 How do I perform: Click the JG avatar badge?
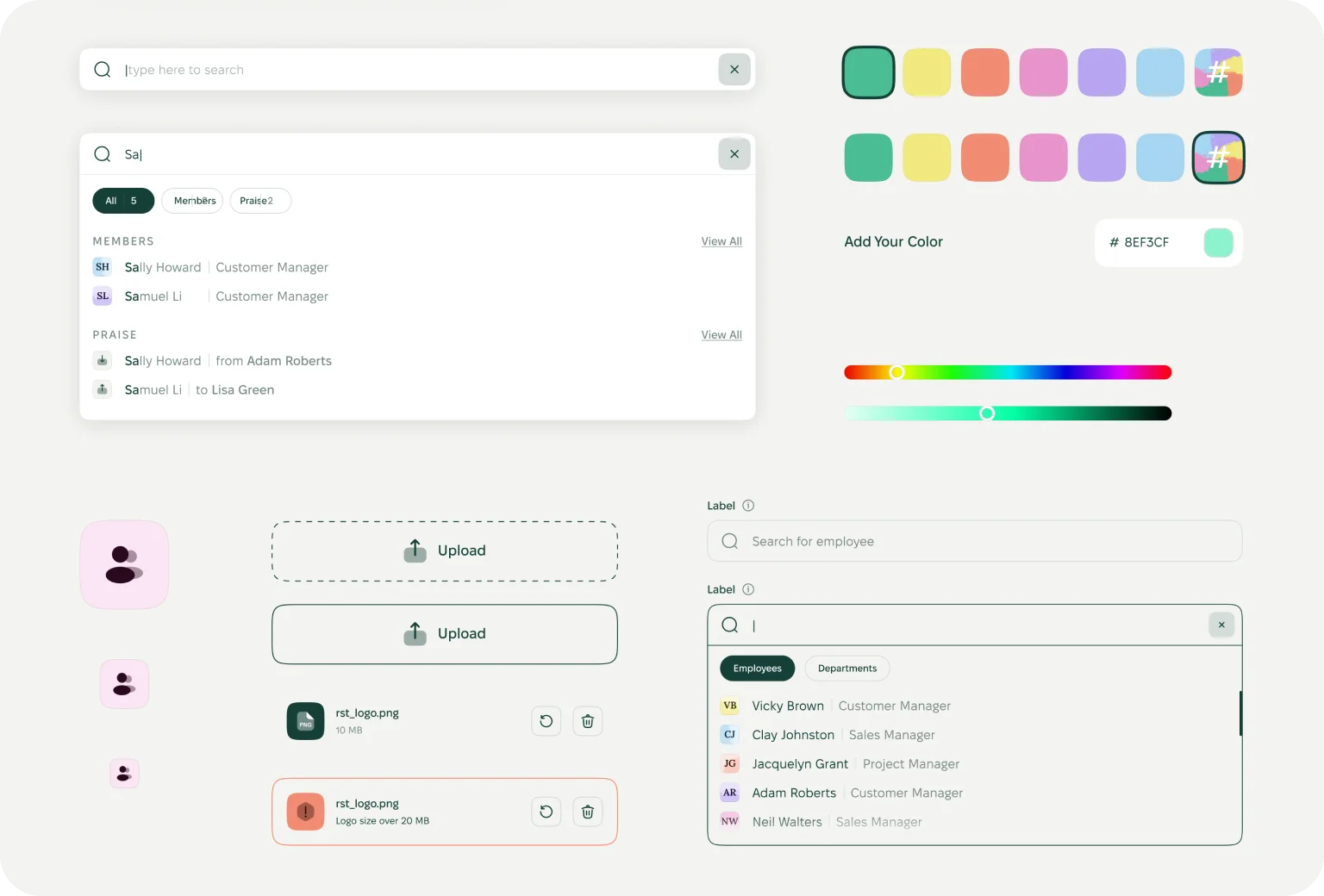tap(730, 764)
